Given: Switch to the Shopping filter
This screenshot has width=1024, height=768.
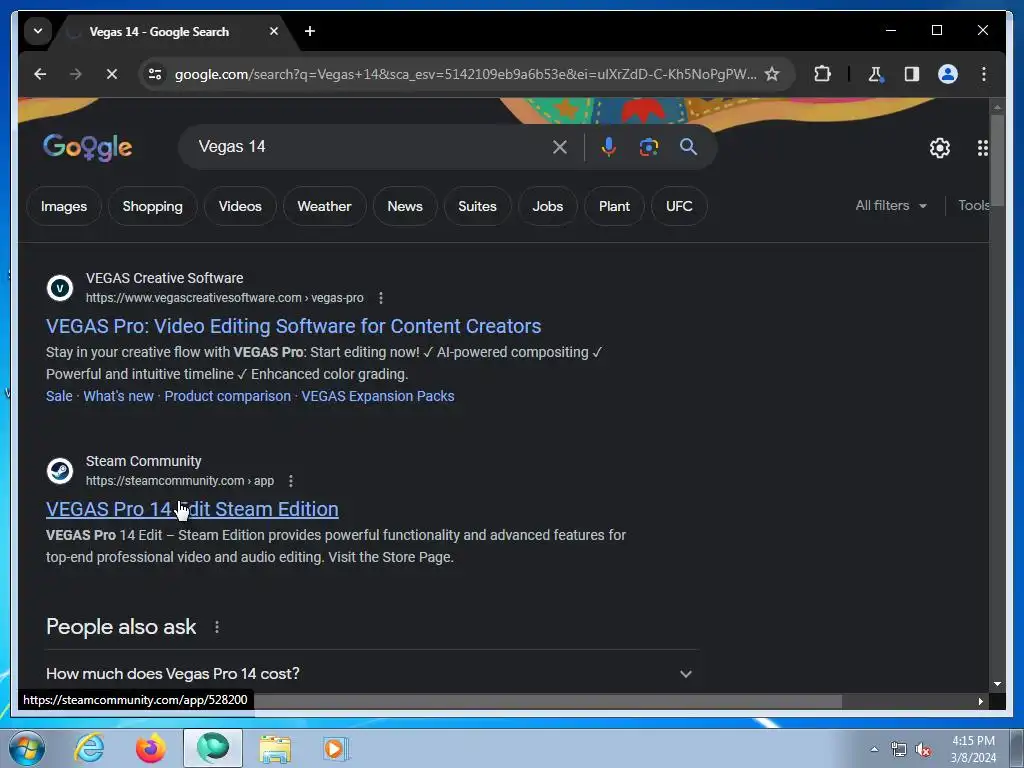Looking at the screenshot, I should tap(153, 206).
